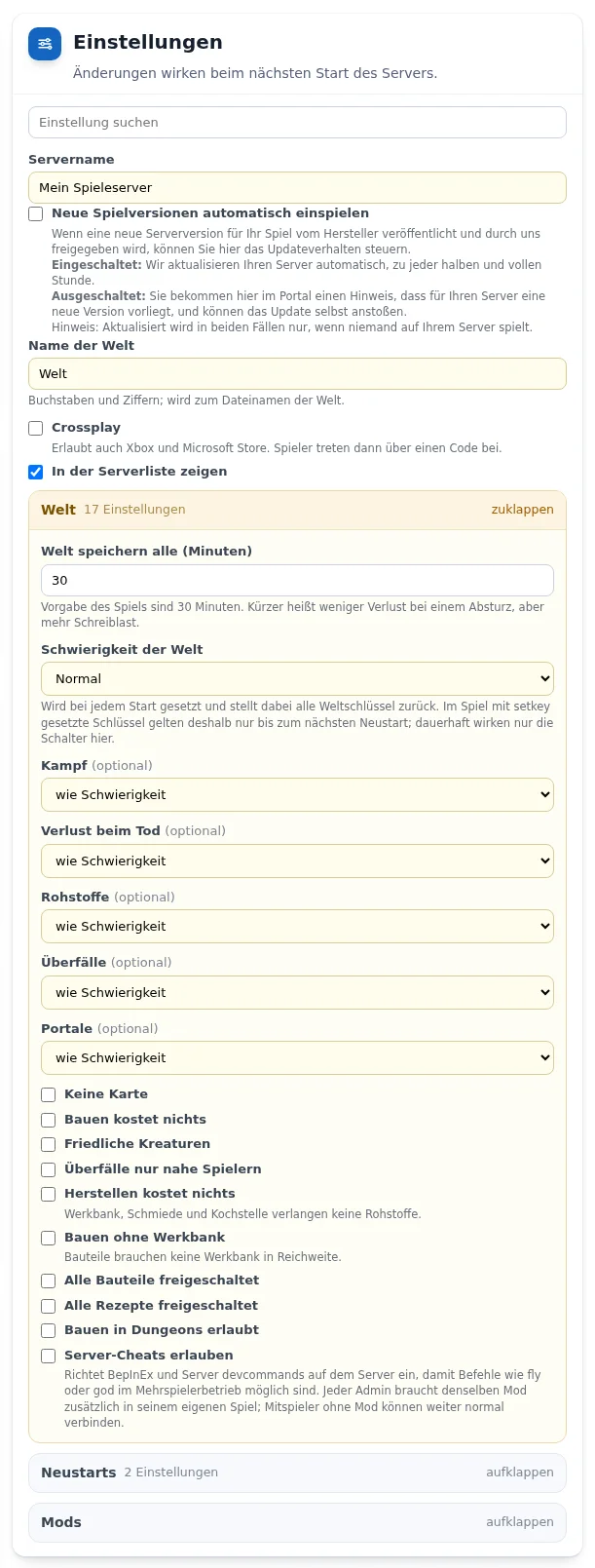Click 'Vorgabe des Spiels sind 30 Minuten' hint

(x=292, y=615)
